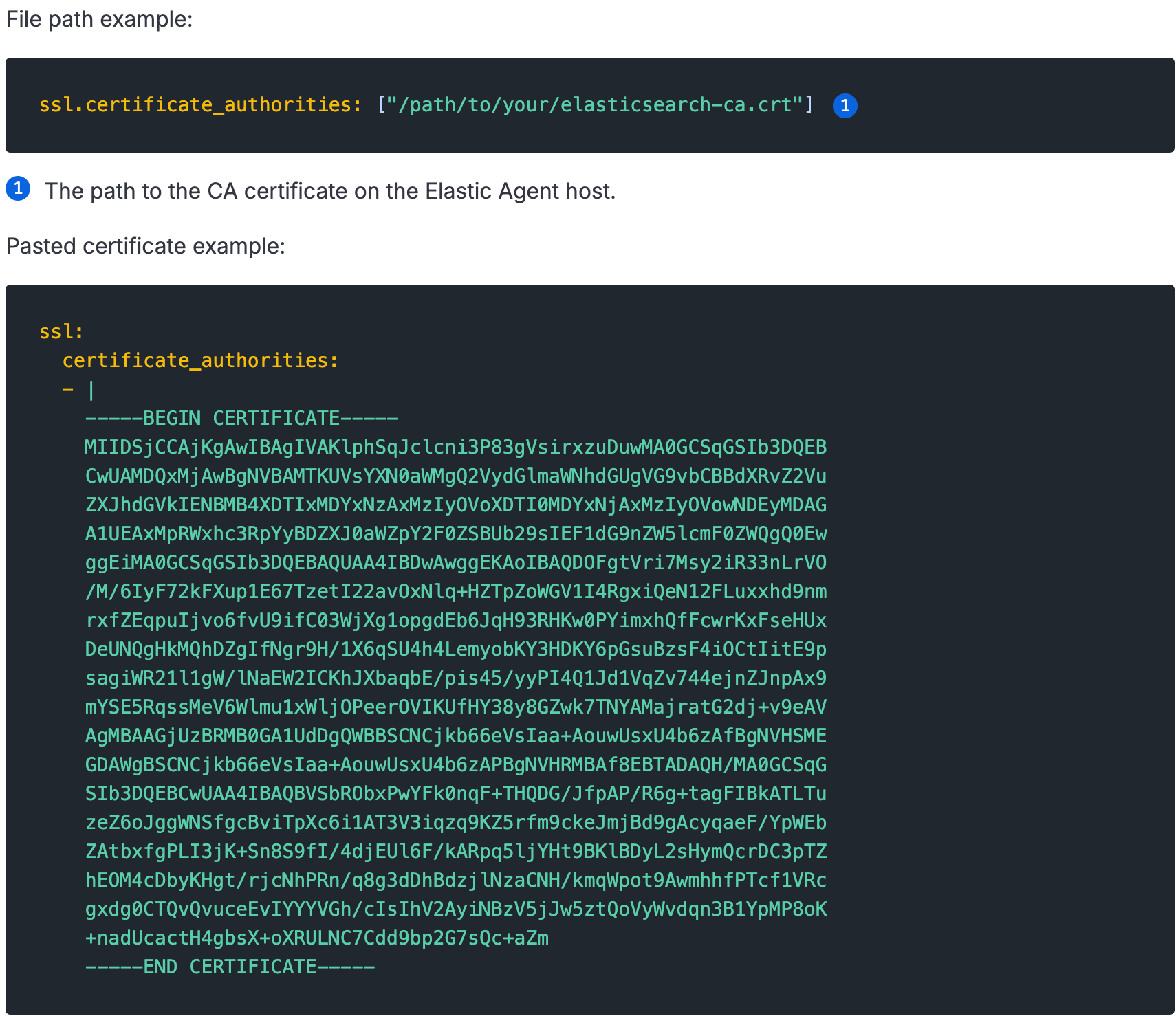Select the certificate line containing AgMBAAGjUzBRMB0GA1UdDg

click(x=455, y=736)
